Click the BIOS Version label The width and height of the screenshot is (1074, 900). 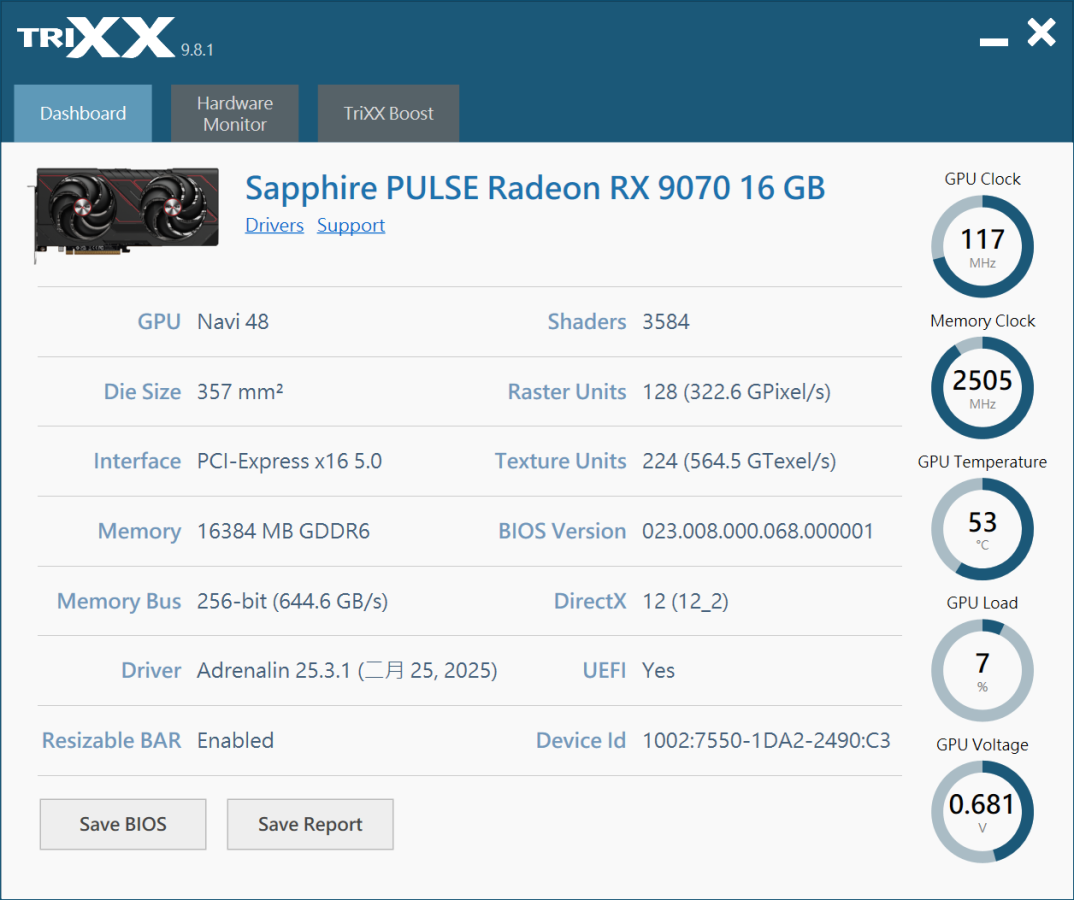pos(562,532)
